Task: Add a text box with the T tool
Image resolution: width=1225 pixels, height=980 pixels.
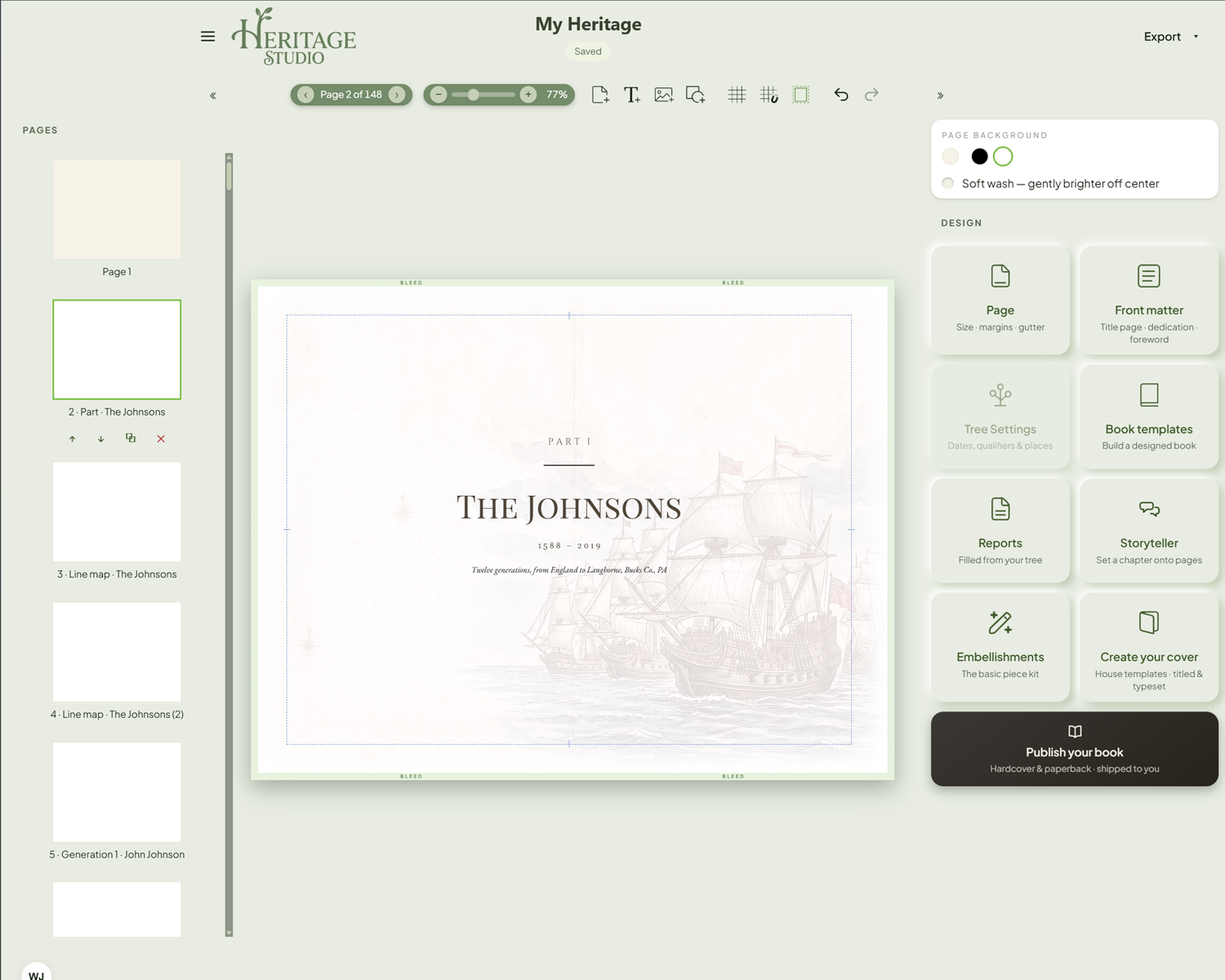Action: pyautogui.click(x=631, y=95)
